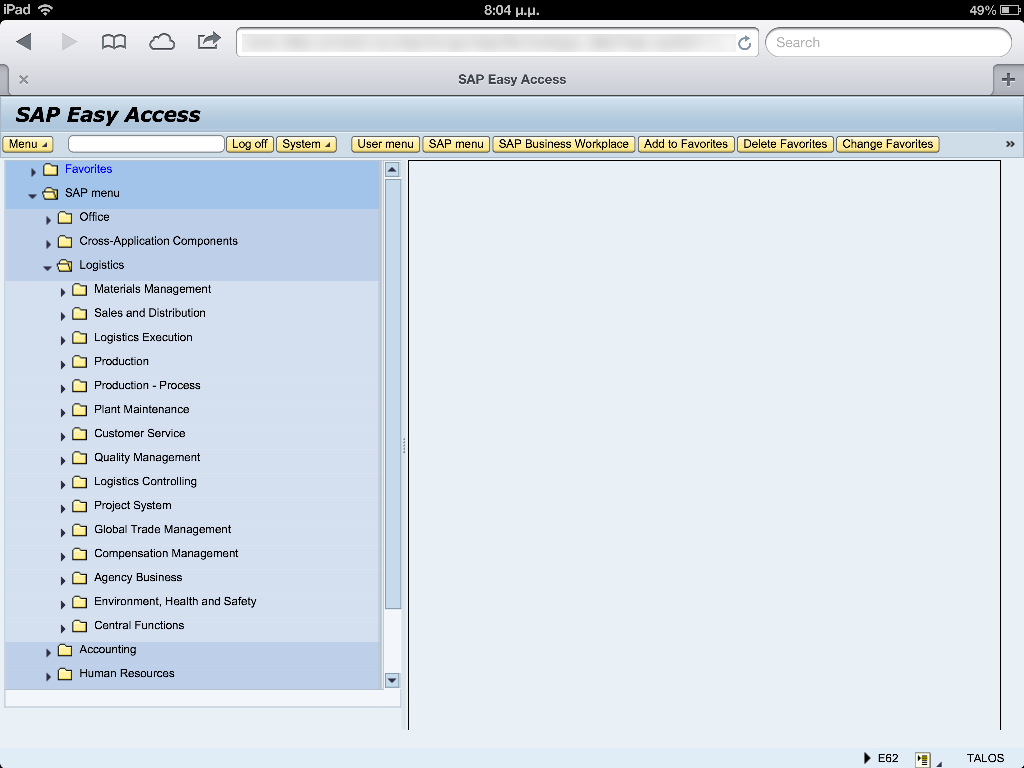
Task: Open the bookmarks book icon
Action: [114, 42]
